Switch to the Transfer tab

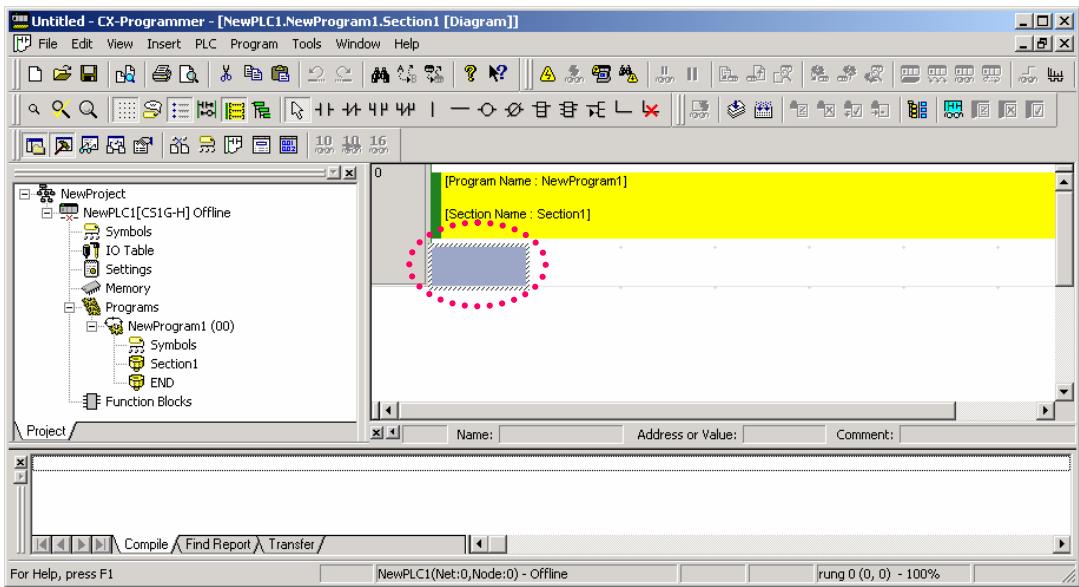click(x=291, y=544)
